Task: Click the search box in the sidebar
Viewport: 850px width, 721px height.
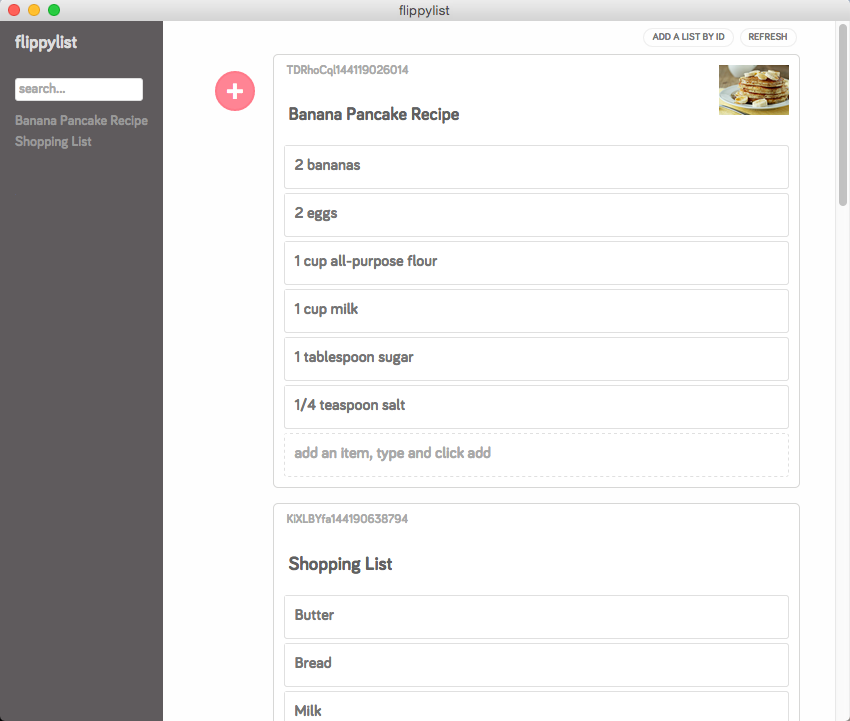Action: pos(78,89)
